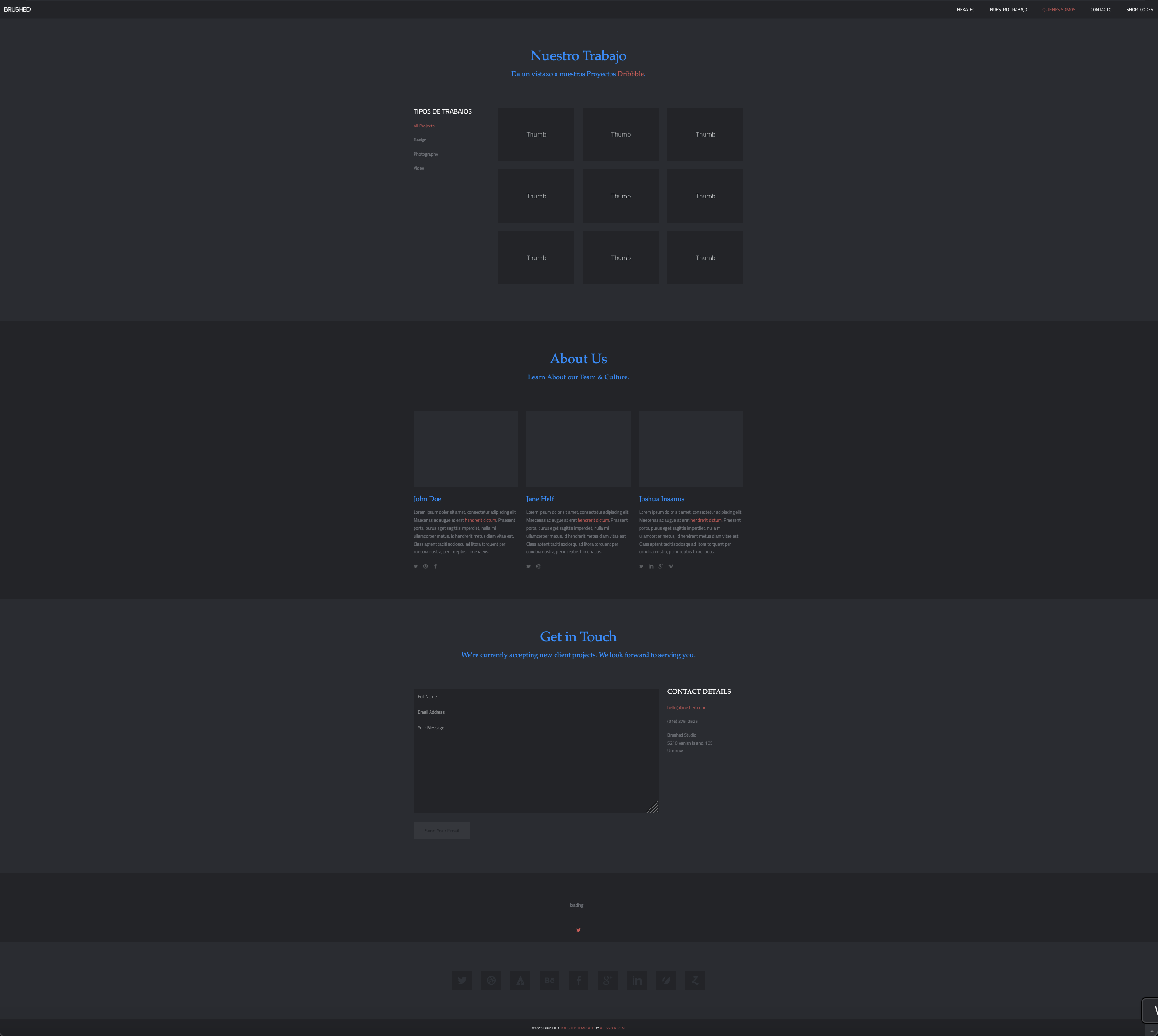This screenshot has height=1036, width=1158.
Task: Open the footer Dribbble social box
Action: 491,980
